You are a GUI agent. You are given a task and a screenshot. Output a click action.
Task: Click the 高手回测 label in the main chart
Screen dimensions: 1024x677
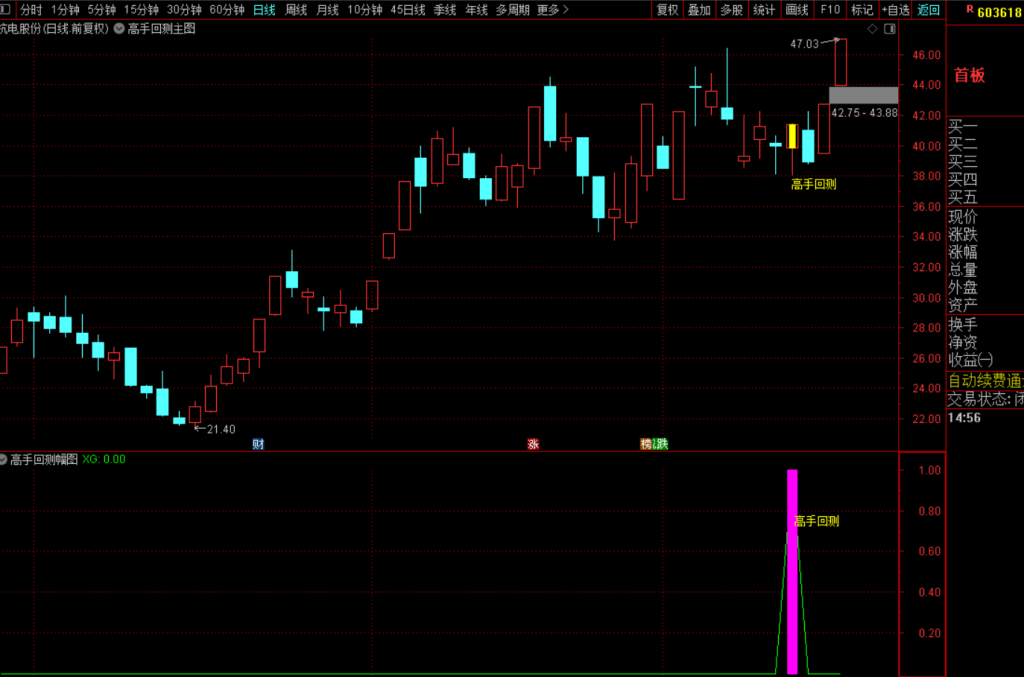(x=814, y=184)
